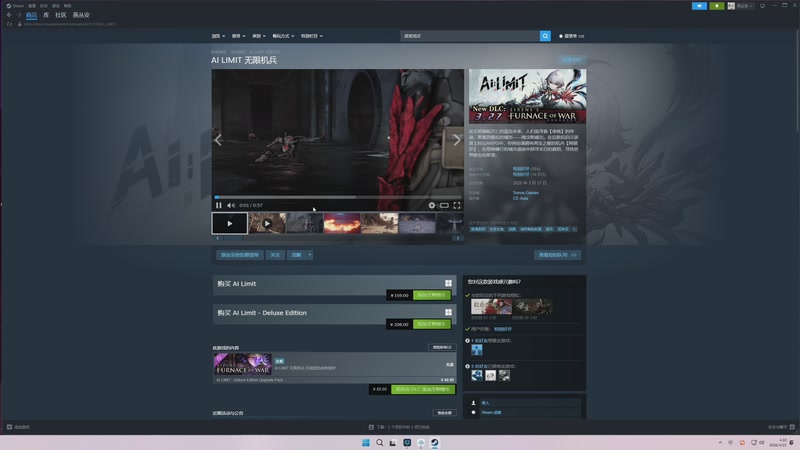The height and width of the screenshot is (450, 800).
Task: Click the store search input field
Action: coord(470,36)
